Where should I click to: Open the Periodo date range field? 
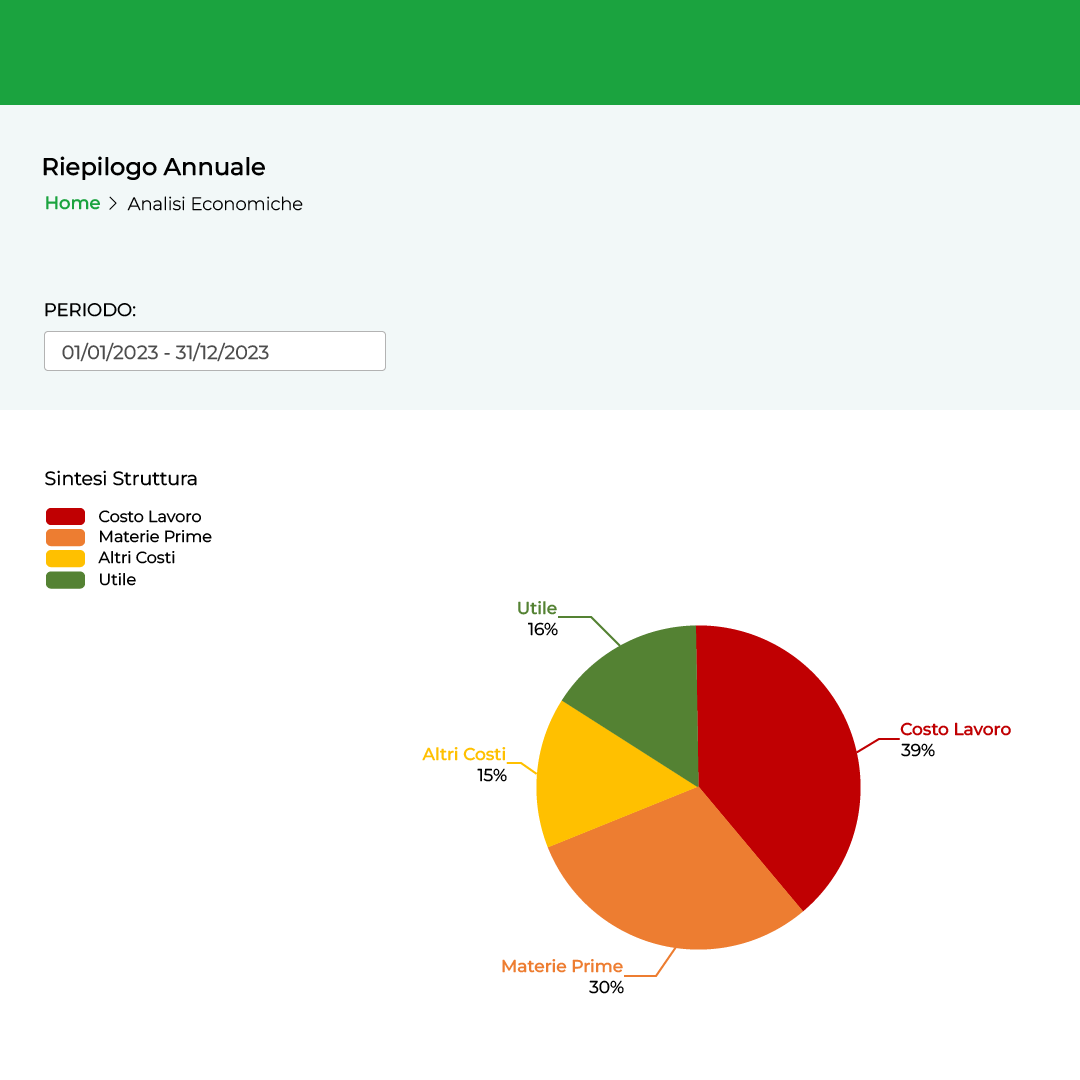214,351
